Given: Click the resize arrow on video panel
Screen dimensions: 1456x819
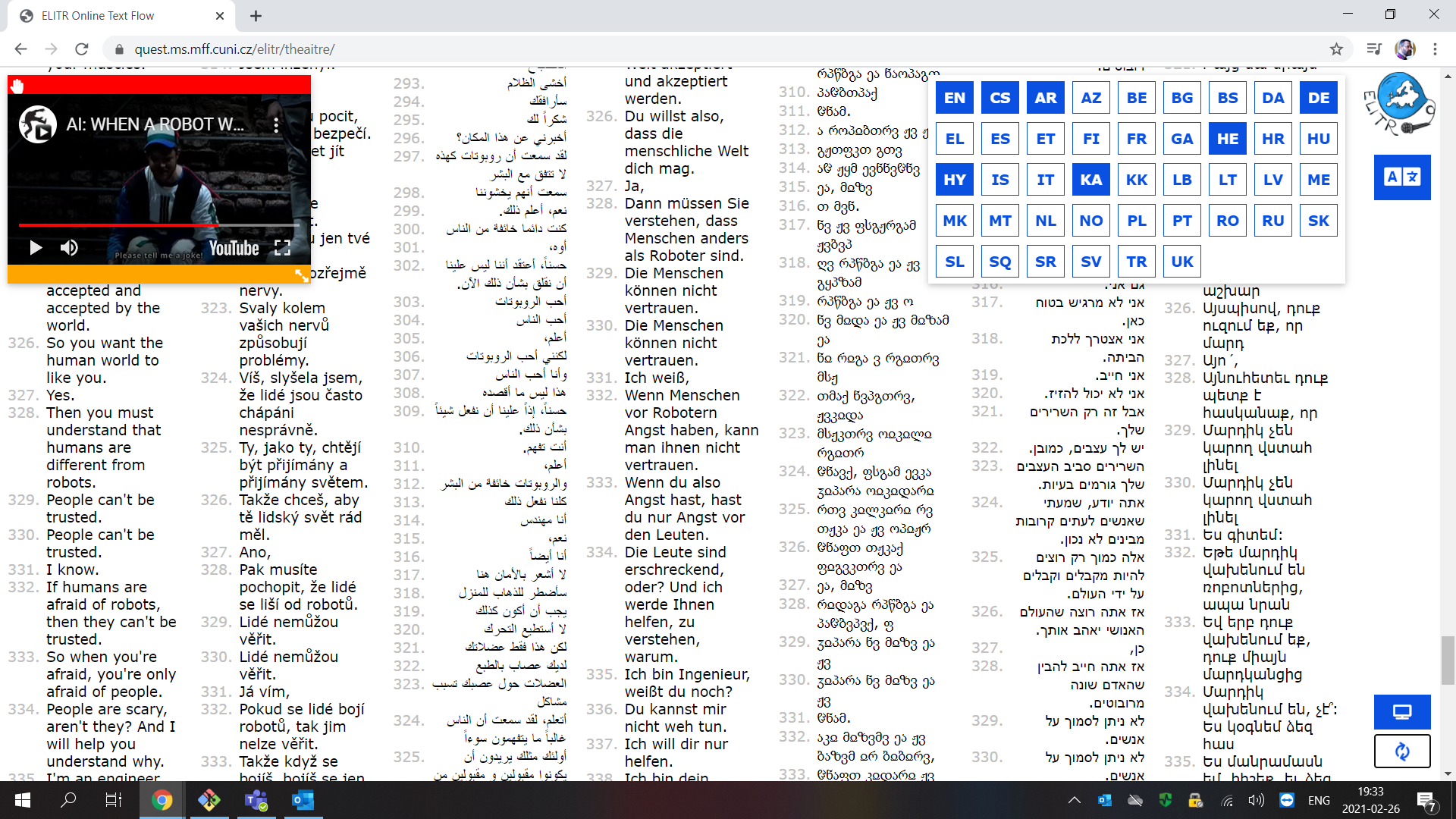Looking at the screenshot, I should pyautogui.click(x=301, y=275).
